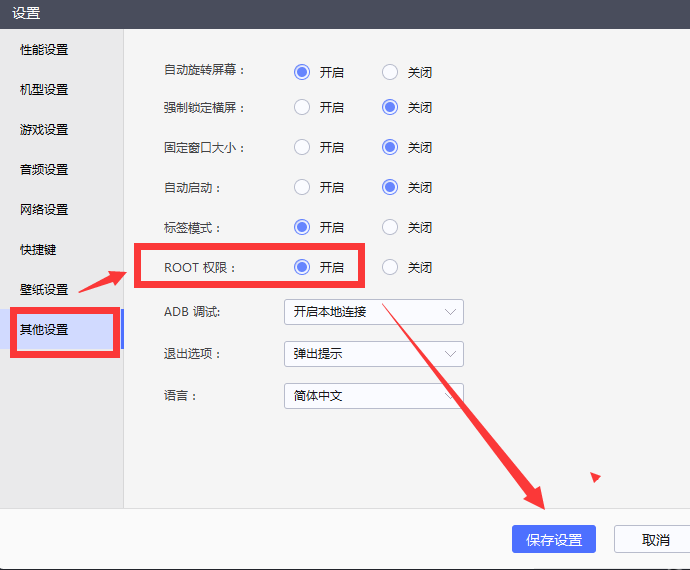Screen dimensions: 690x570
Task: Go to 音频设置 section
Action: (x=45, y=170)
